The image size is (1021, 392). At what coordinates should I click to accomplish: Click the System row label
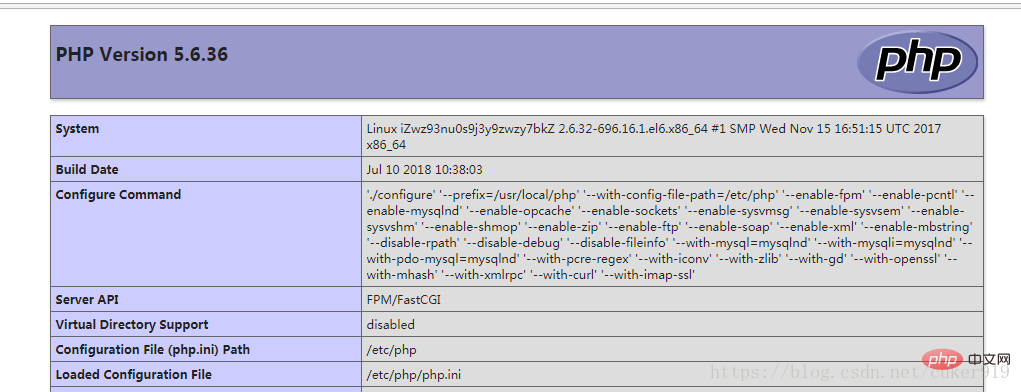pyautogui.click(x=77, y=129)
